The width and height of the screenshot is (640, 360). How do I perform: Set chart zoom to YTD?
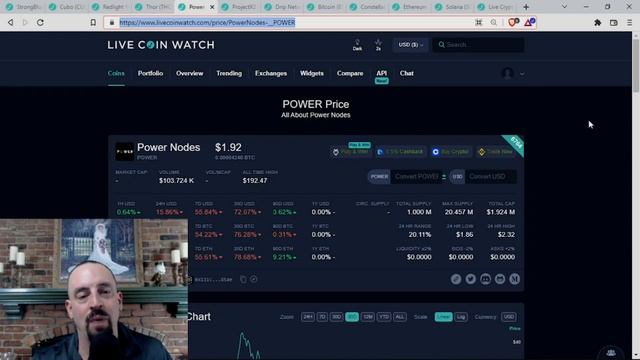pyautogui.click(x=384, y=317)
